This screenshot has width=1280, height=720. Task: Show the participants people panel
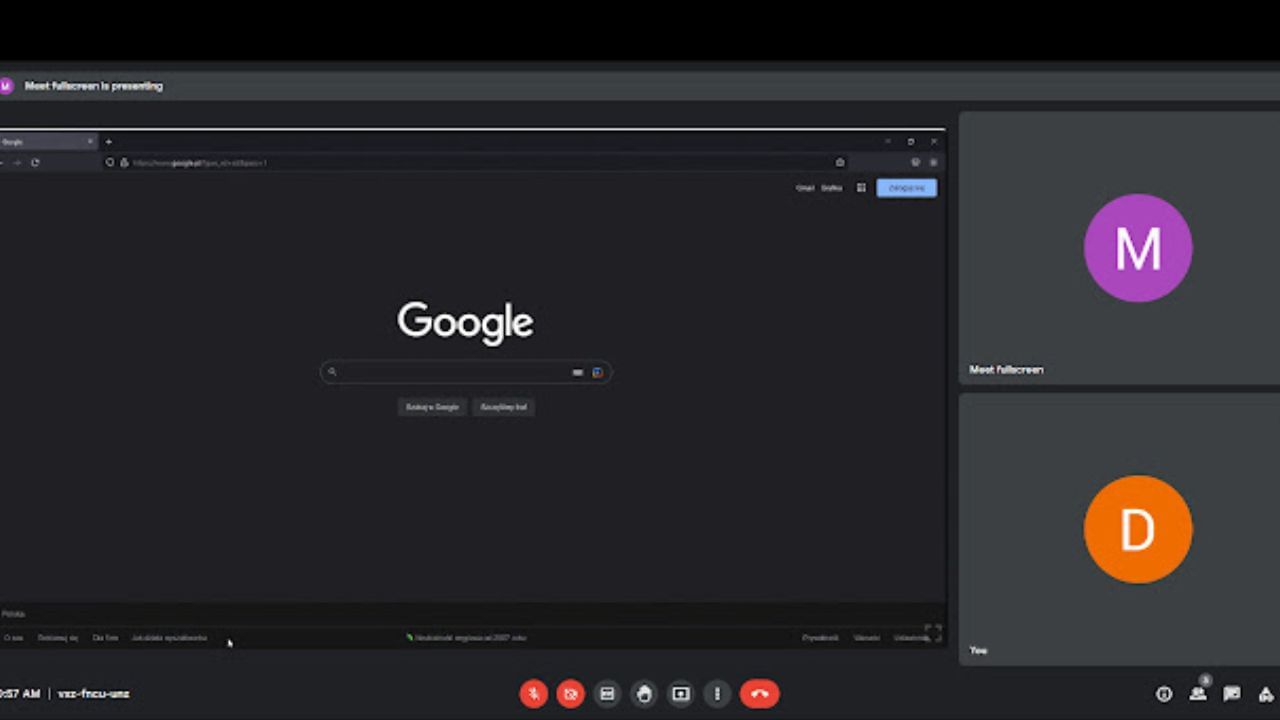tap(1198, 693)
